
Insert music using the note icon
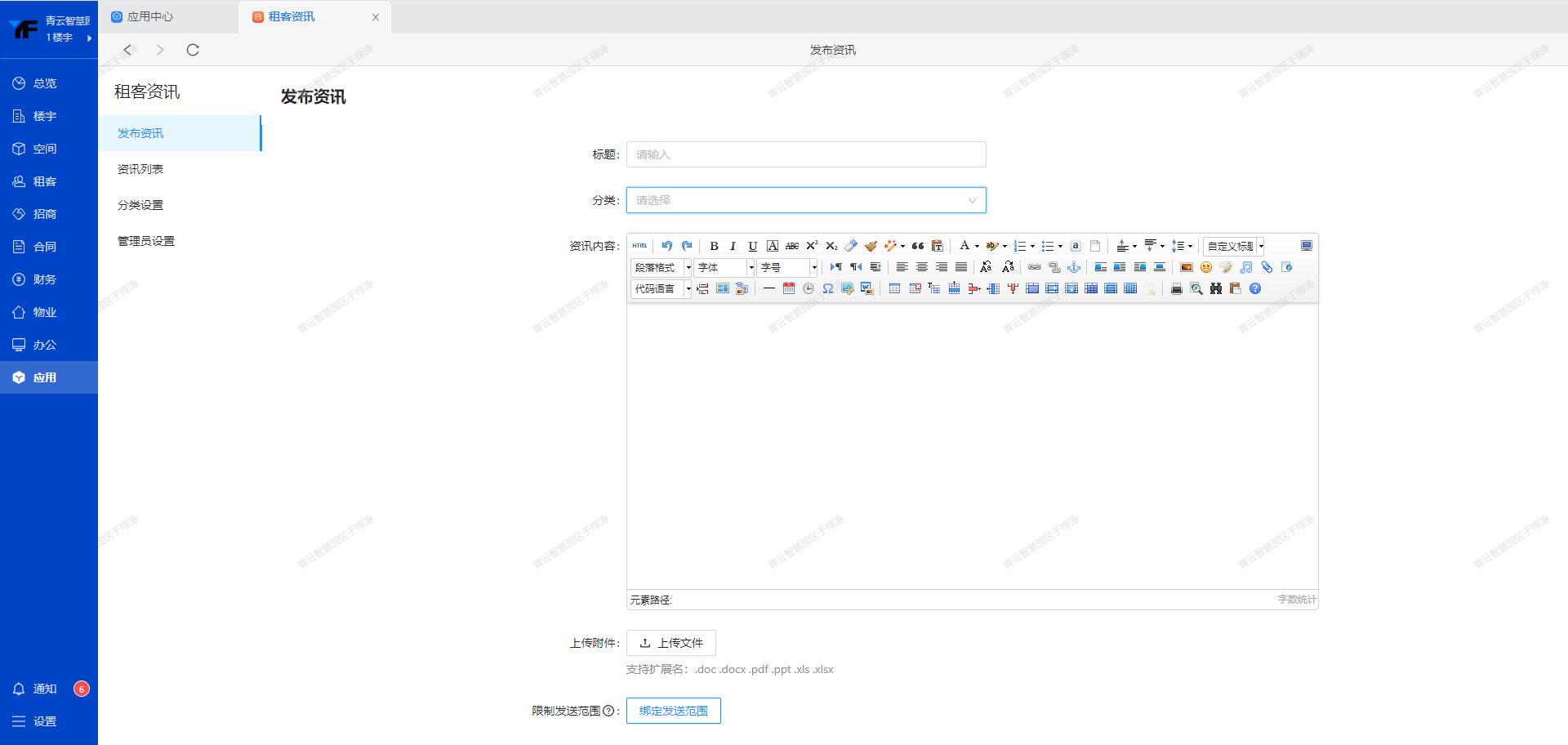tap(1245, 267)
